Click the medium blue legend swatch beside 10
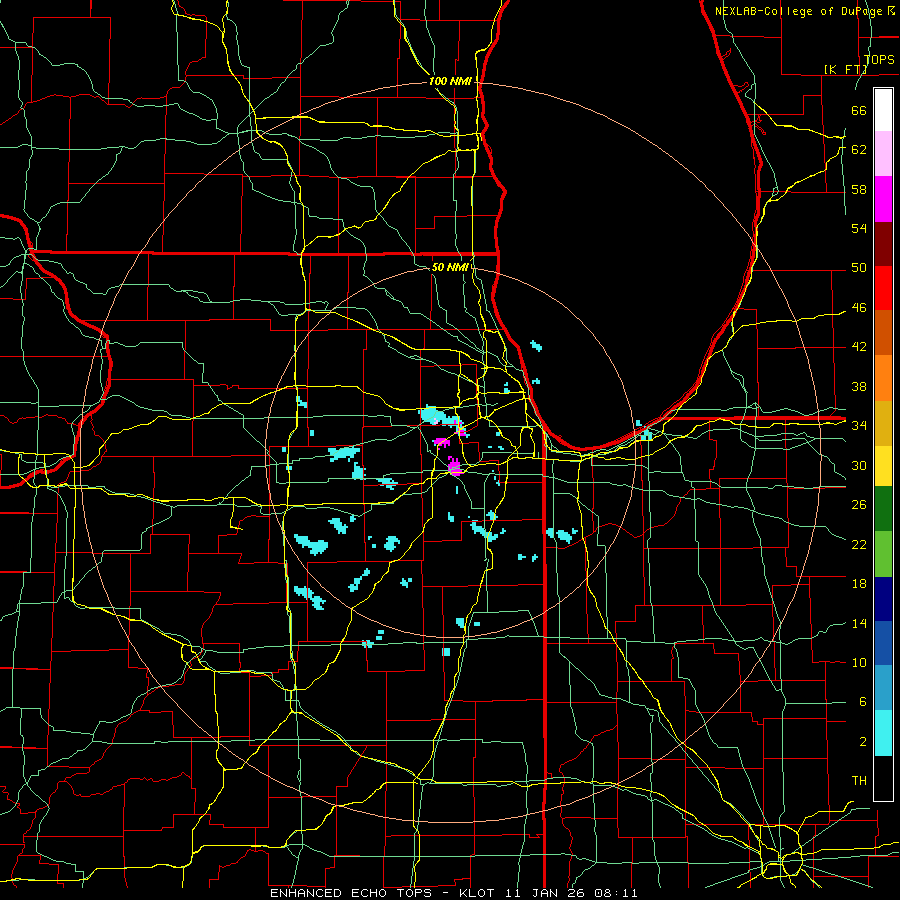Screen dimensions: 900x900 tap(883, 643)
